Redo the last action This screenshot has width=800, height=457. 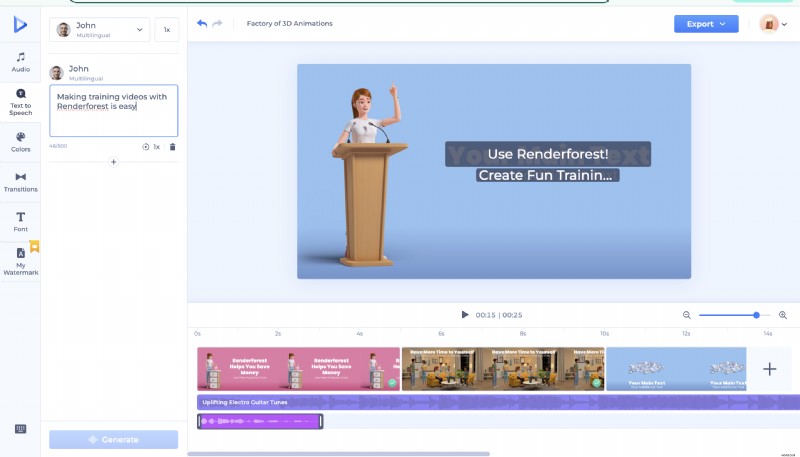point(217,23)
